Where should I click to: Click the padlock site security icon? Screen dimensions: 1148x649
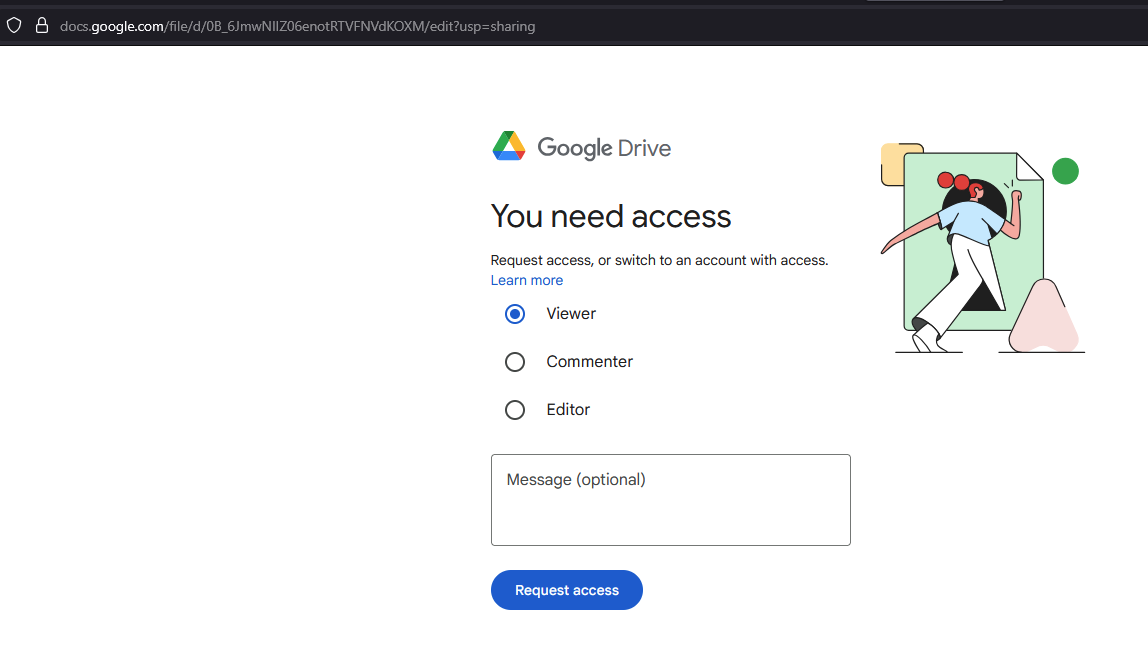(42, 26)
